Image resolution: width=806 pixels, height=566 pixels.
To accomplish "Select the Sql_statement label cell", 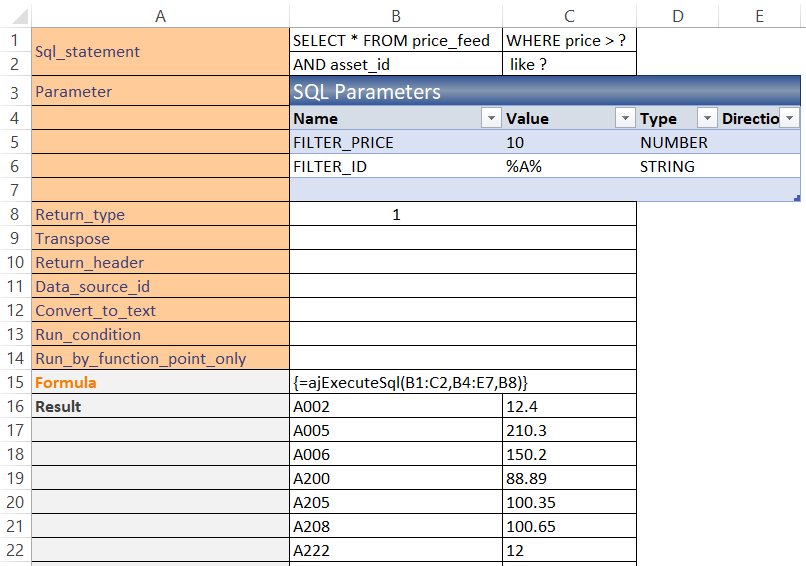I will 160,51.
